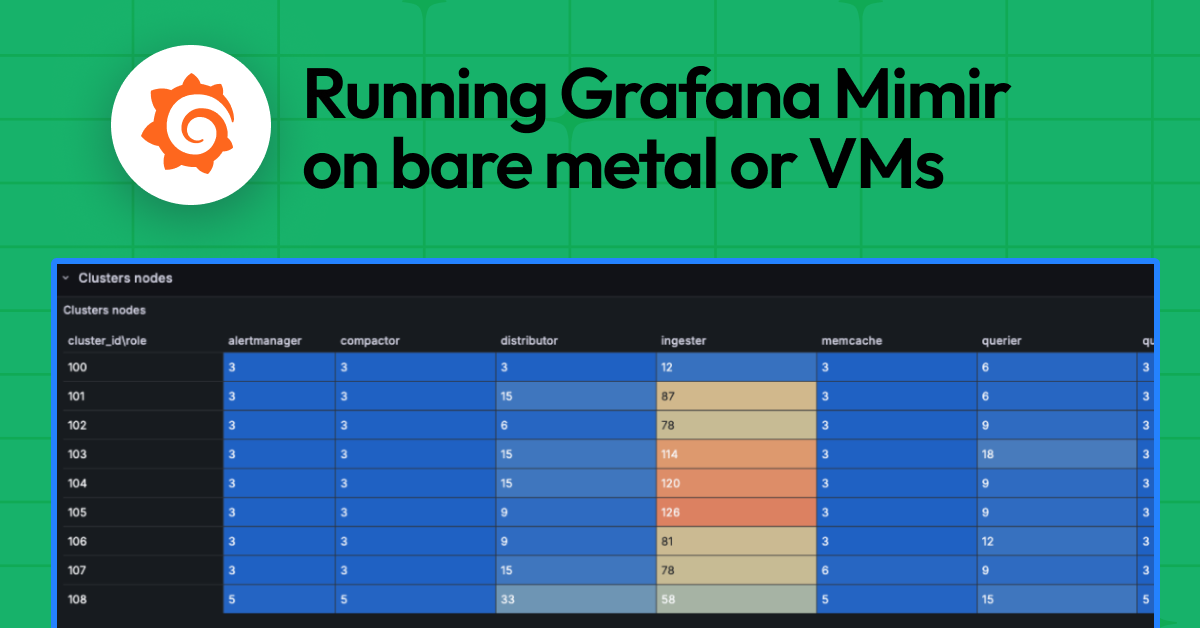Select cluster id 105 row label

[78, 512]
